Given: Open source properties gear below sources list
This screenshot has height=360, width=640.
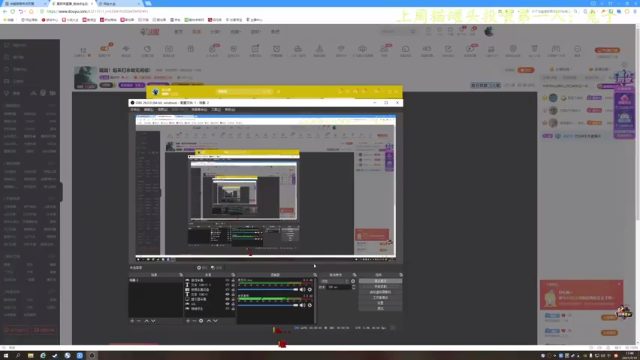Looking at the screenshot, I should 201,321.
